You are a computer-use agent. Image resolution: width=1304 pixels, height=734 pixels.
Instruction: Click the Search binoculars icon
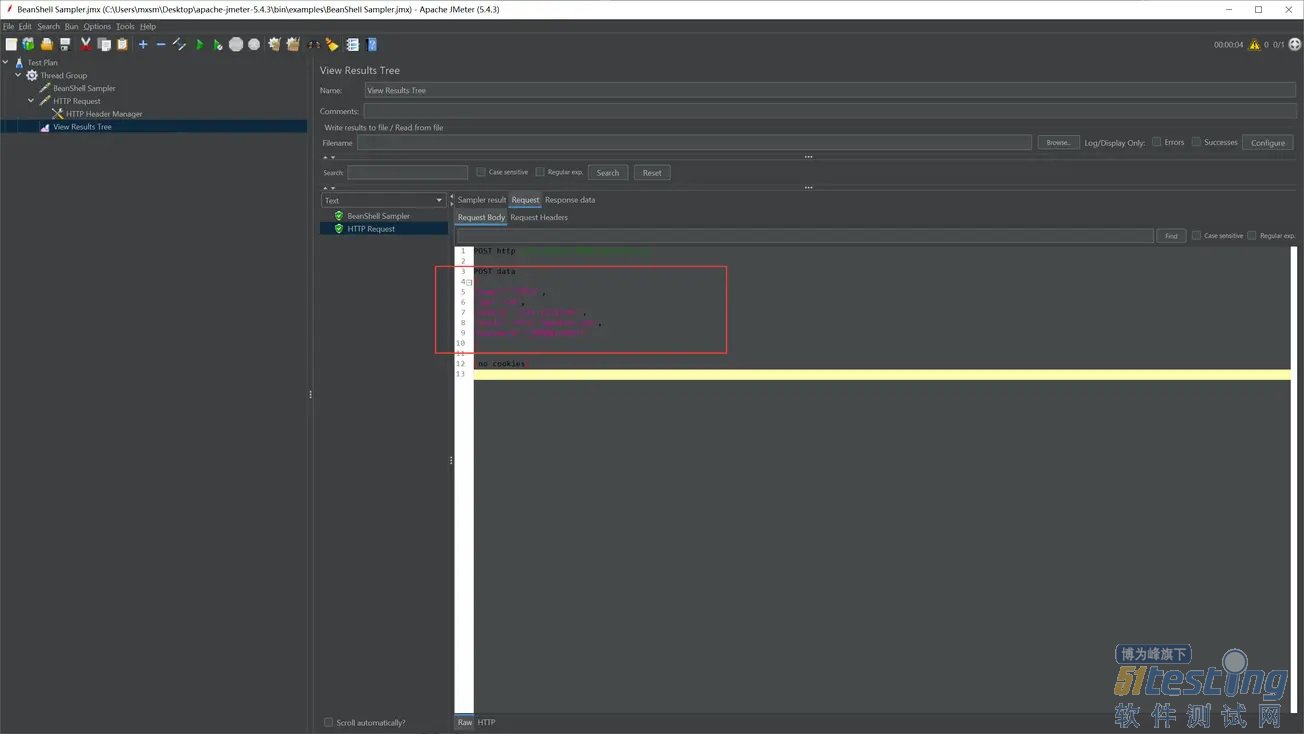point(314,44)
